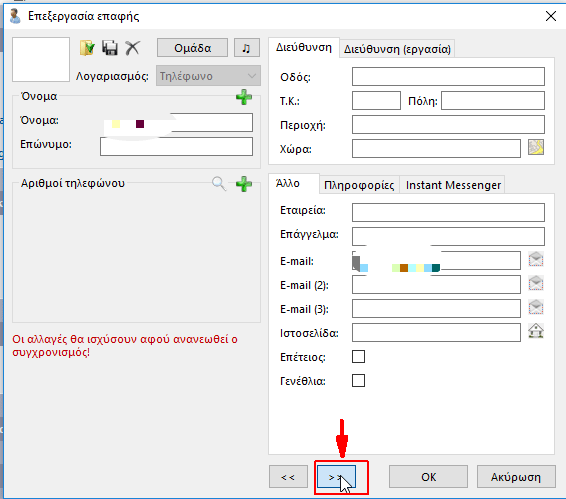The height and width of the screenshot is (499, 566).
Task: Switch to the Διεύθυνση (εργασία) tab
Action: click(x=397, y=49)
